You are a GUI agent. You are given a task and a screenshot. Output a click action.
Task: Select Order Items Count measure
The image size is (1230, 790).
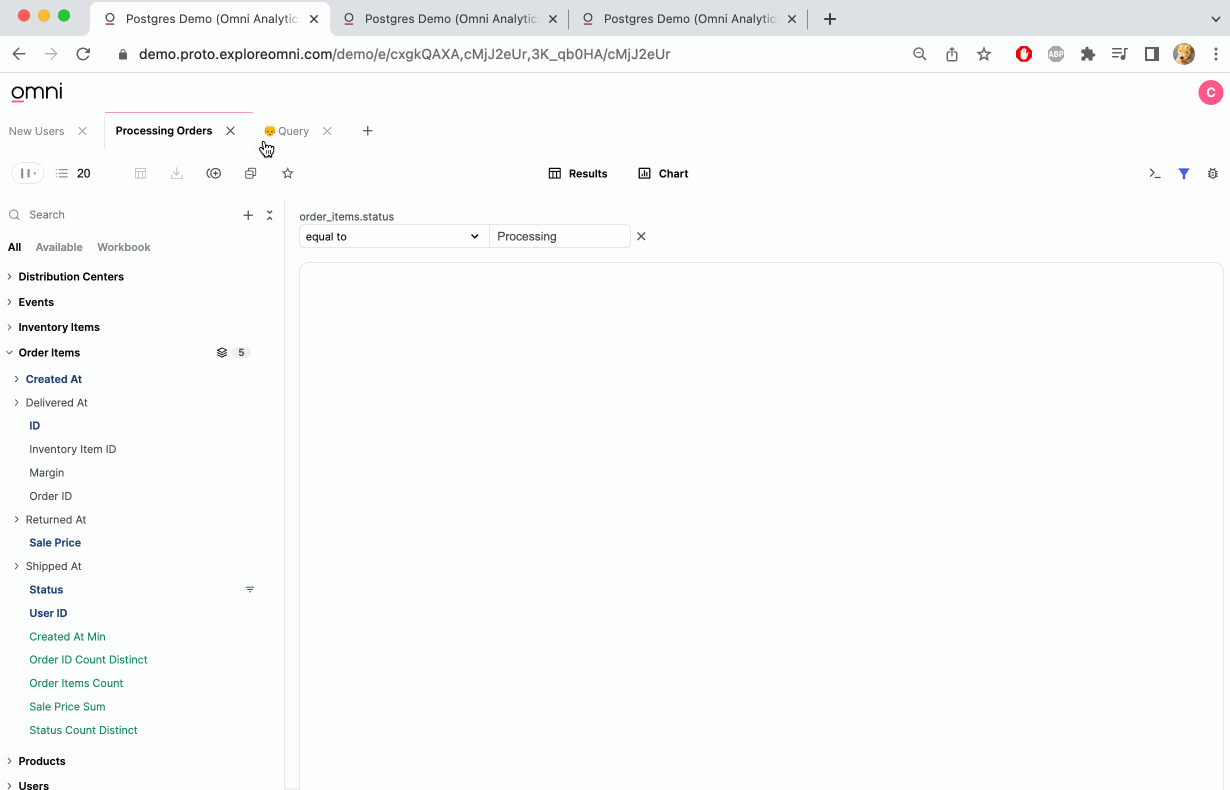[x=76, y=683]
